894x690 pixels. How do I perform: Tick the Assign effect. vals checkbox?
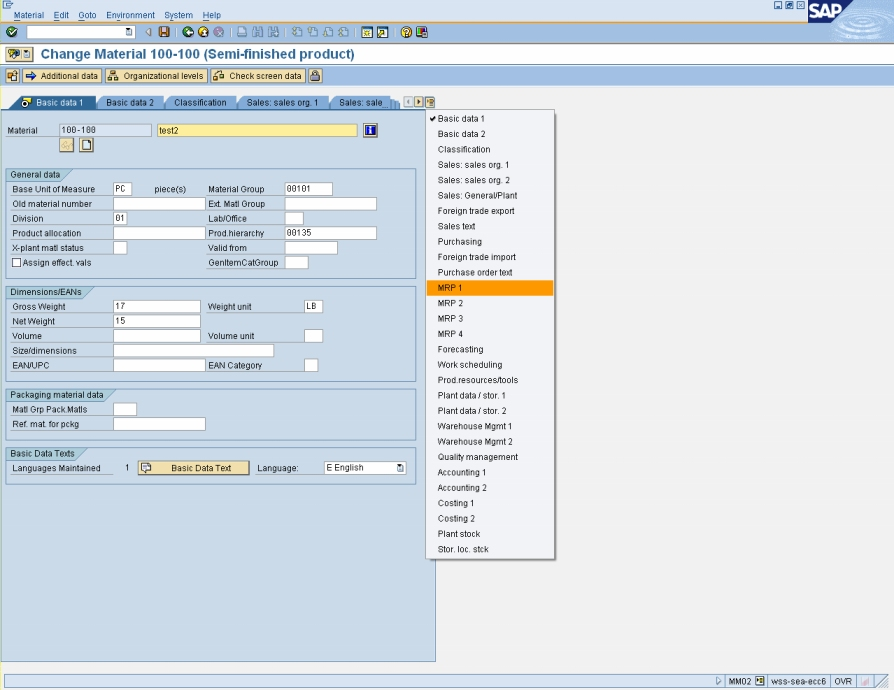17,263
